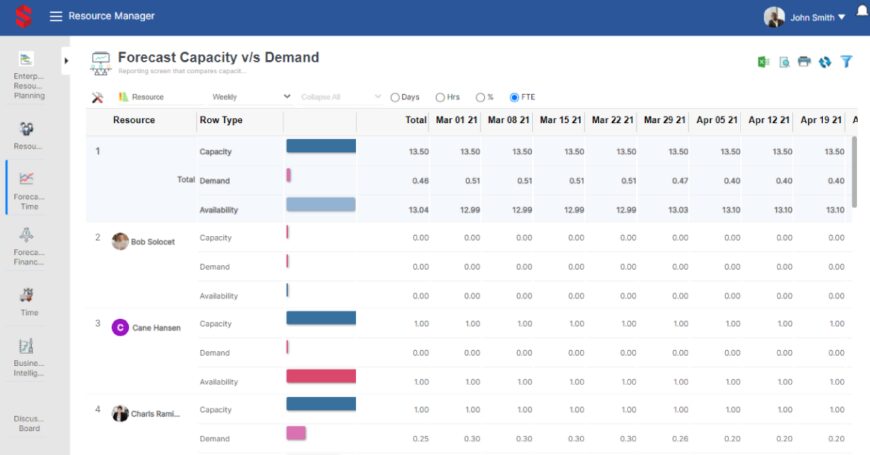The width and height of the screenshot is (870, 455).
Task: Click the print icon
Action: pos(804,62)
